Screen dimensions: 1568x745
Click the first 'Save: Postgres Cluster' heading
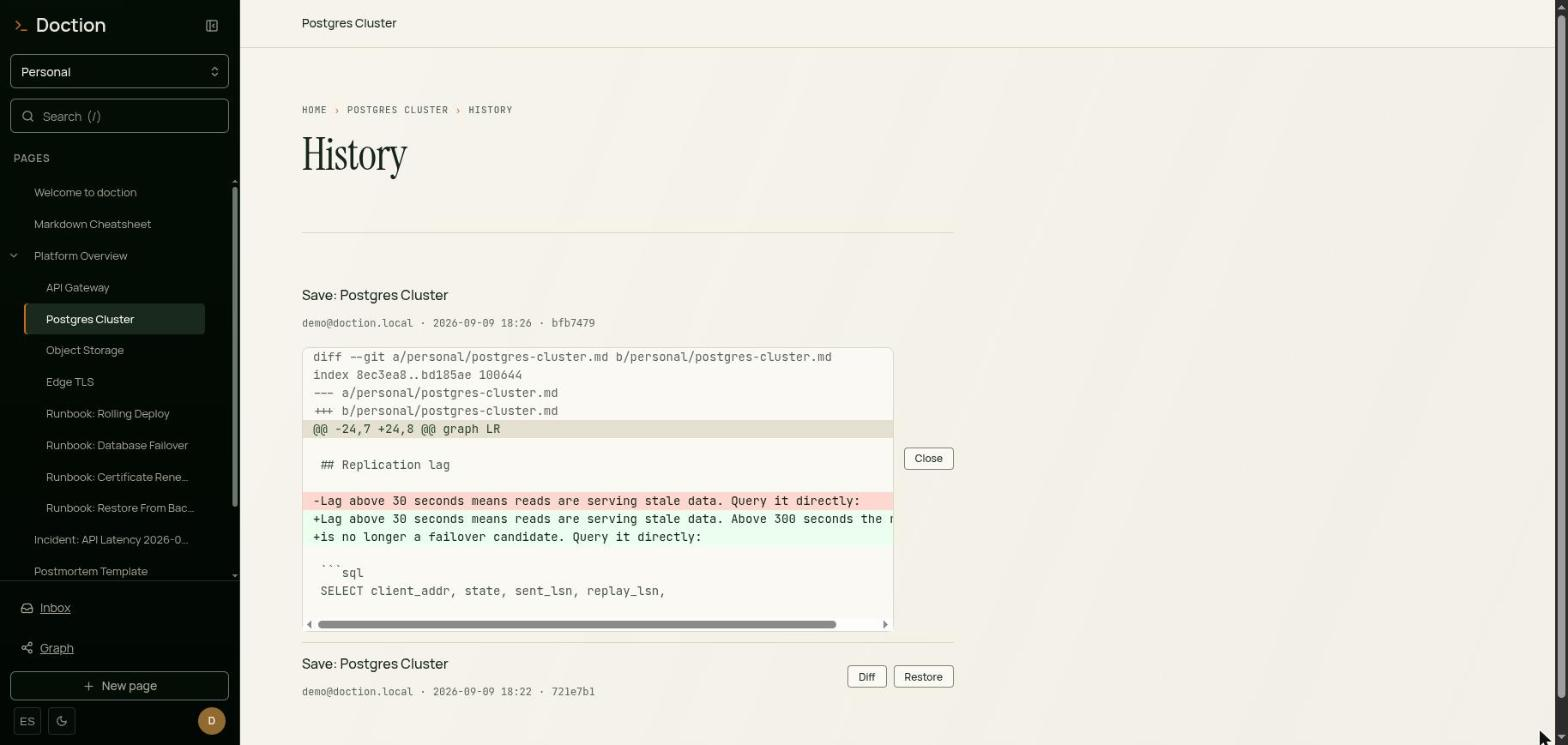[x=375, y=295]
